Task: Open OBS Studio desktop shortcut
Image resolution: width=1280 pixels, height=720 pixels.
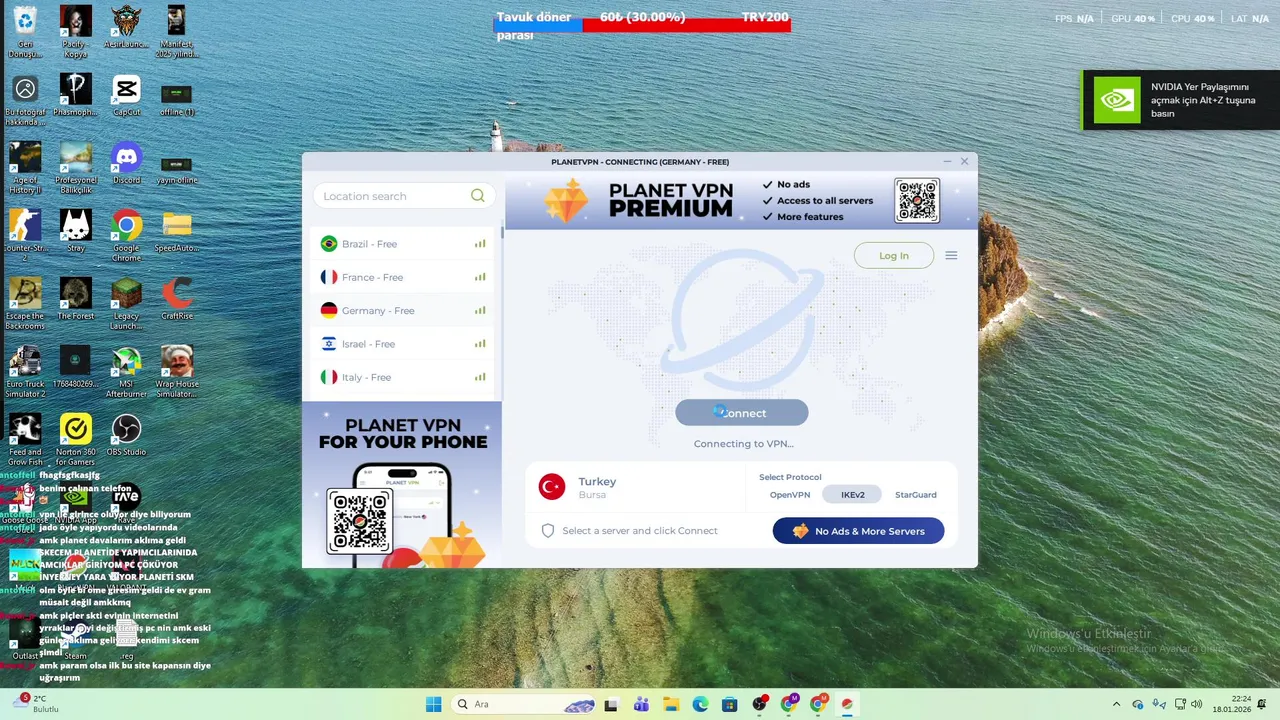Action: coord(126,435)
